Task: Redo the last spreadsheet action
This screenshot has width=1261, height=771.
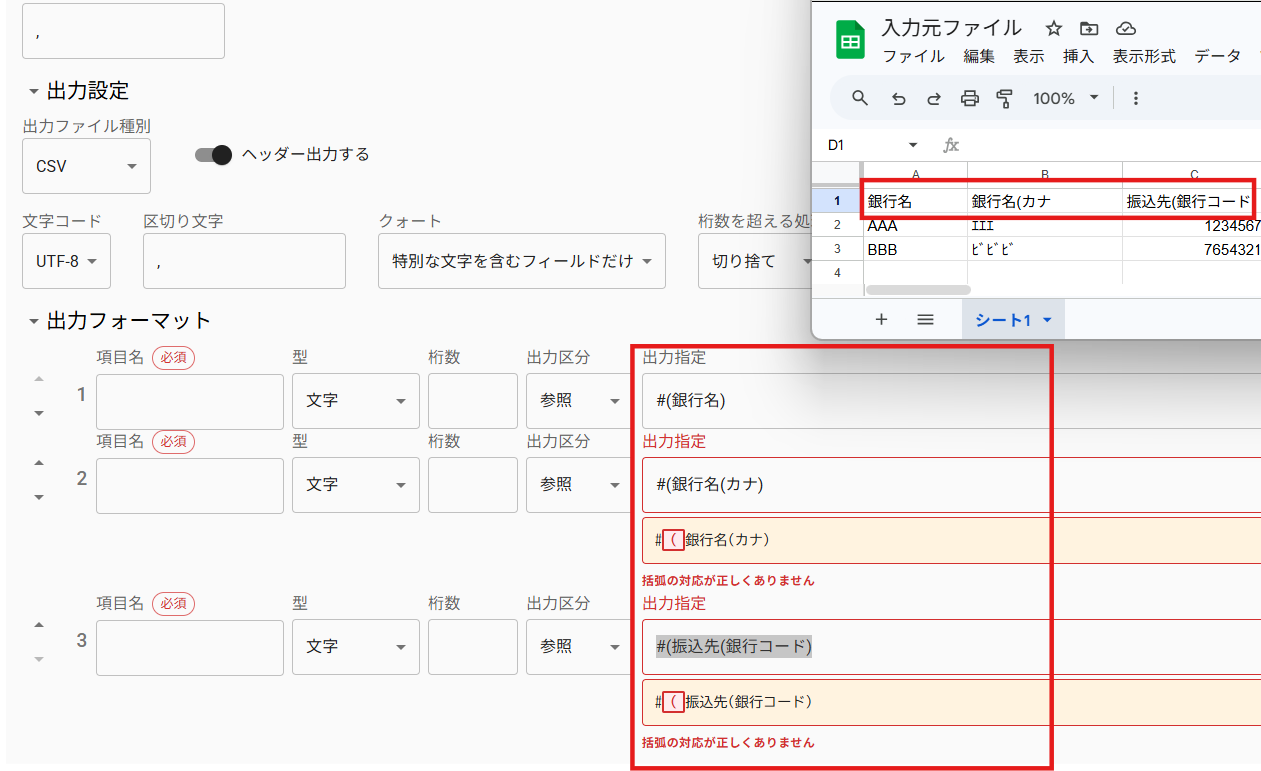Action: click(x=934, y=98)
